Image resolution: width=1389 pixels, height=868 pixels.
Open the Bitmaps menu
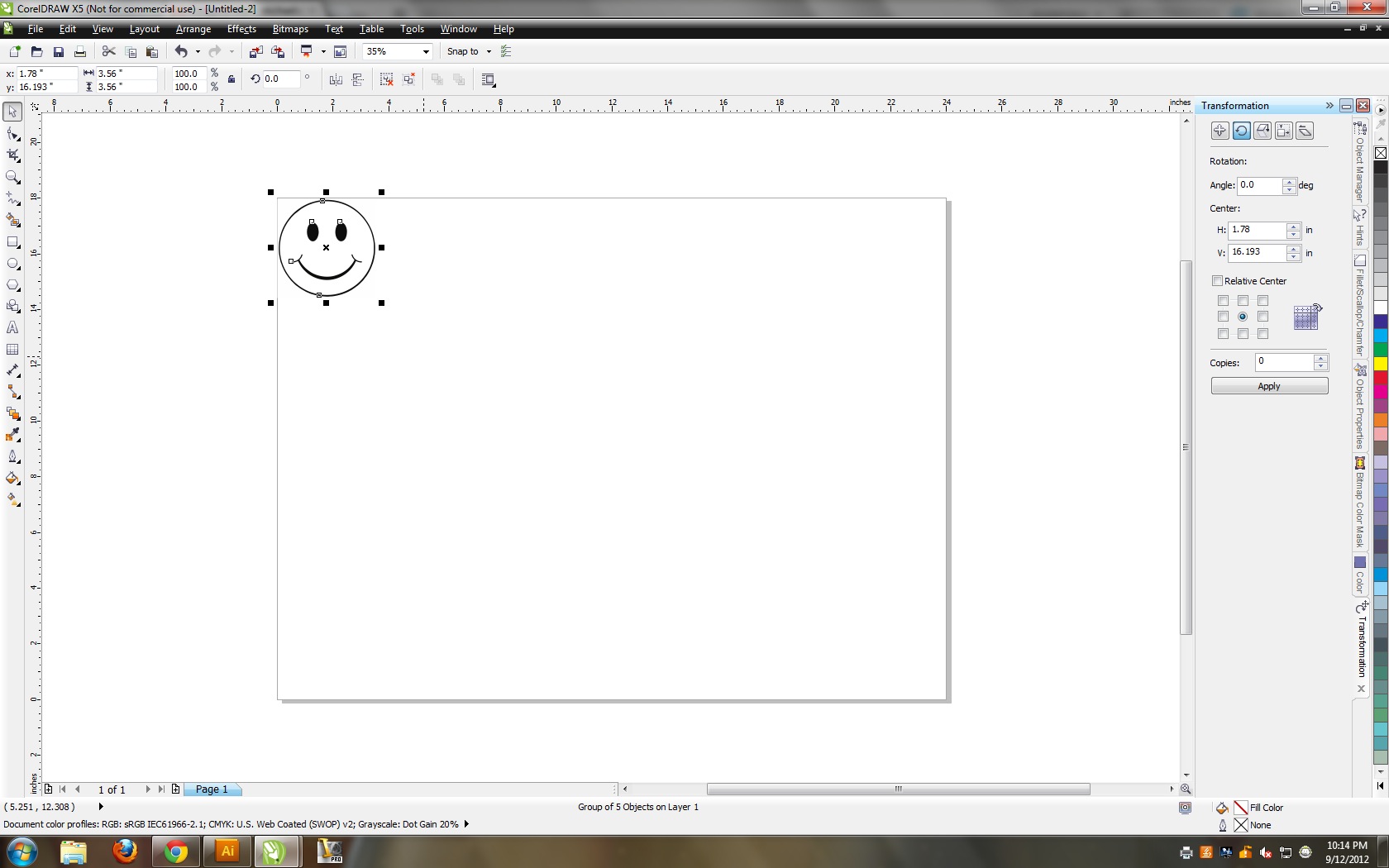point(290,29)
